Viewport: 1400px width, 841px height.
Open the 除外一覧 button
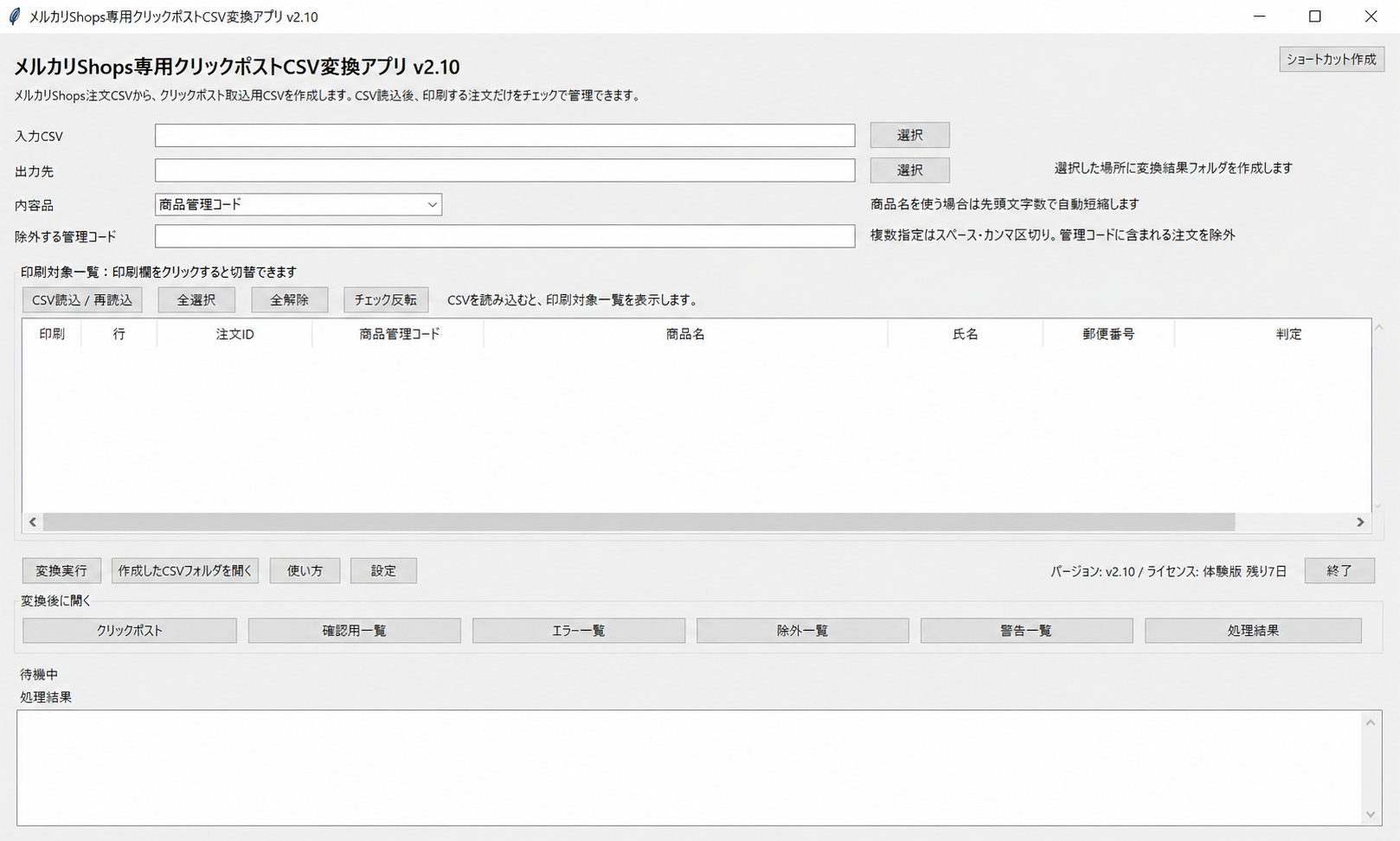pos(803,631)
